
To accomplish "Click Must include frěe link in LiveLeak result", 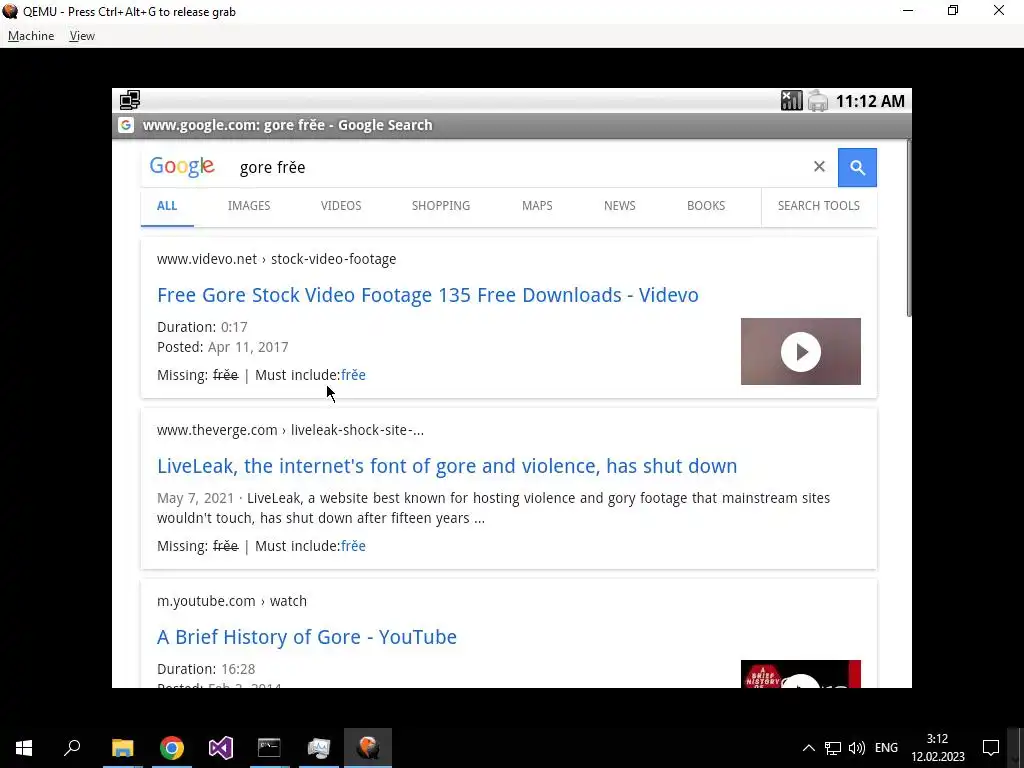I will (353, 546).
